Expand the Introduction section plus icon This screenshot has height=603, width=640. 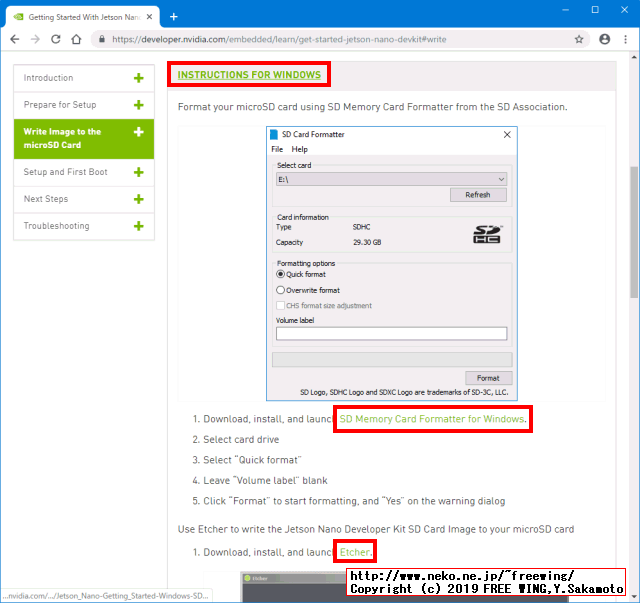tap(139, 78)
